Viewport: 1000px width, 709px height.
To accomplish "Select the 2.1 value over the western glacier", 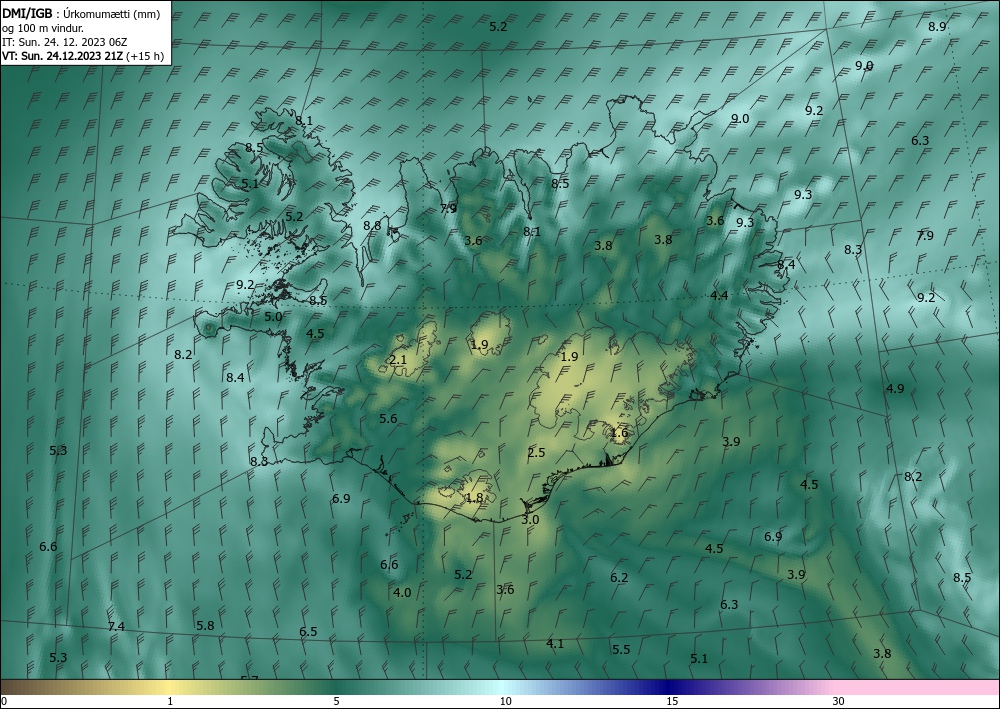I will (x=397, y=360).
